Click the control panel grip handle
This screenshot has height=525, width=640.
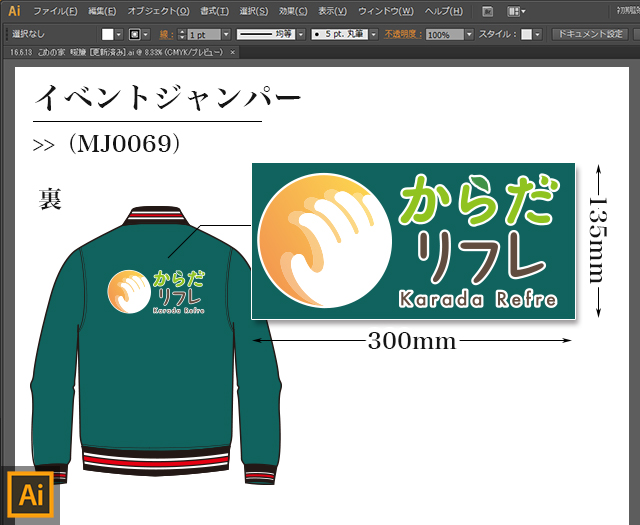(x=7, y=35)
